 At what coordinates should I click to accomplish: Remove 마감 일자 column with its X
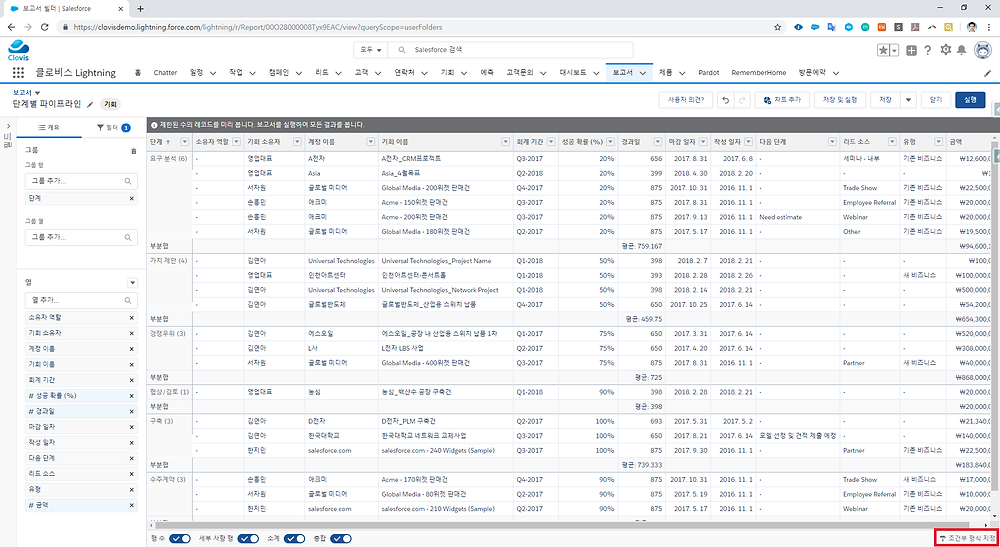(131, 427)
